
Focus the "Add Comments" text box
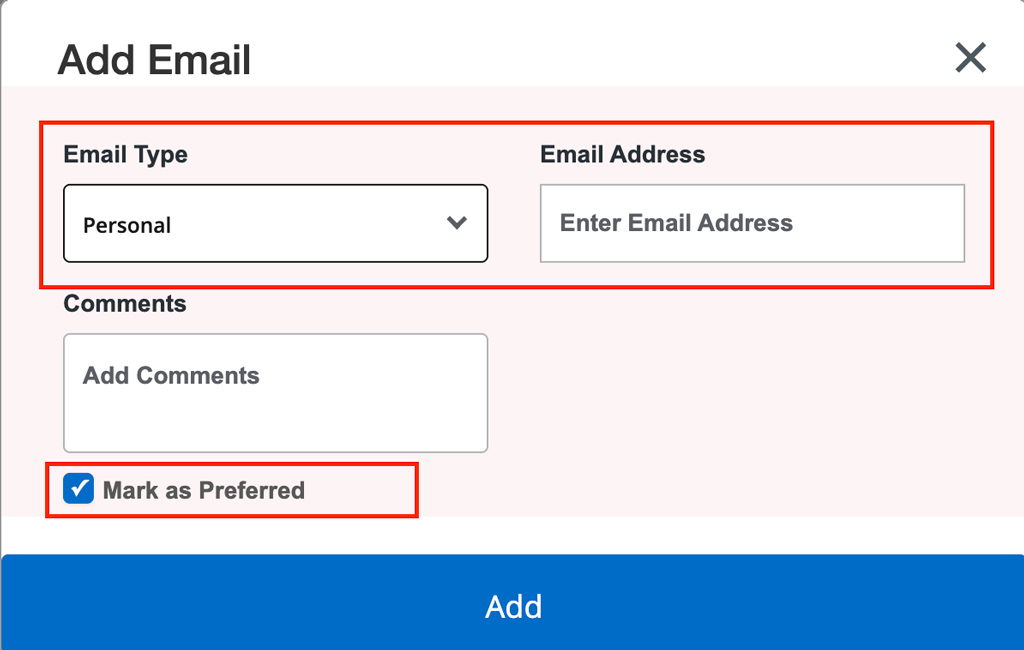[x=275, y=393]
